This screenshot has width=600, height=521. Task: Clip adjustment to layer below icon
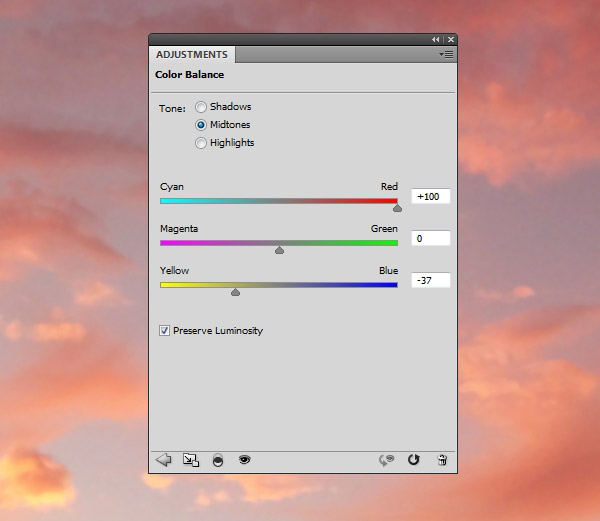217,460
